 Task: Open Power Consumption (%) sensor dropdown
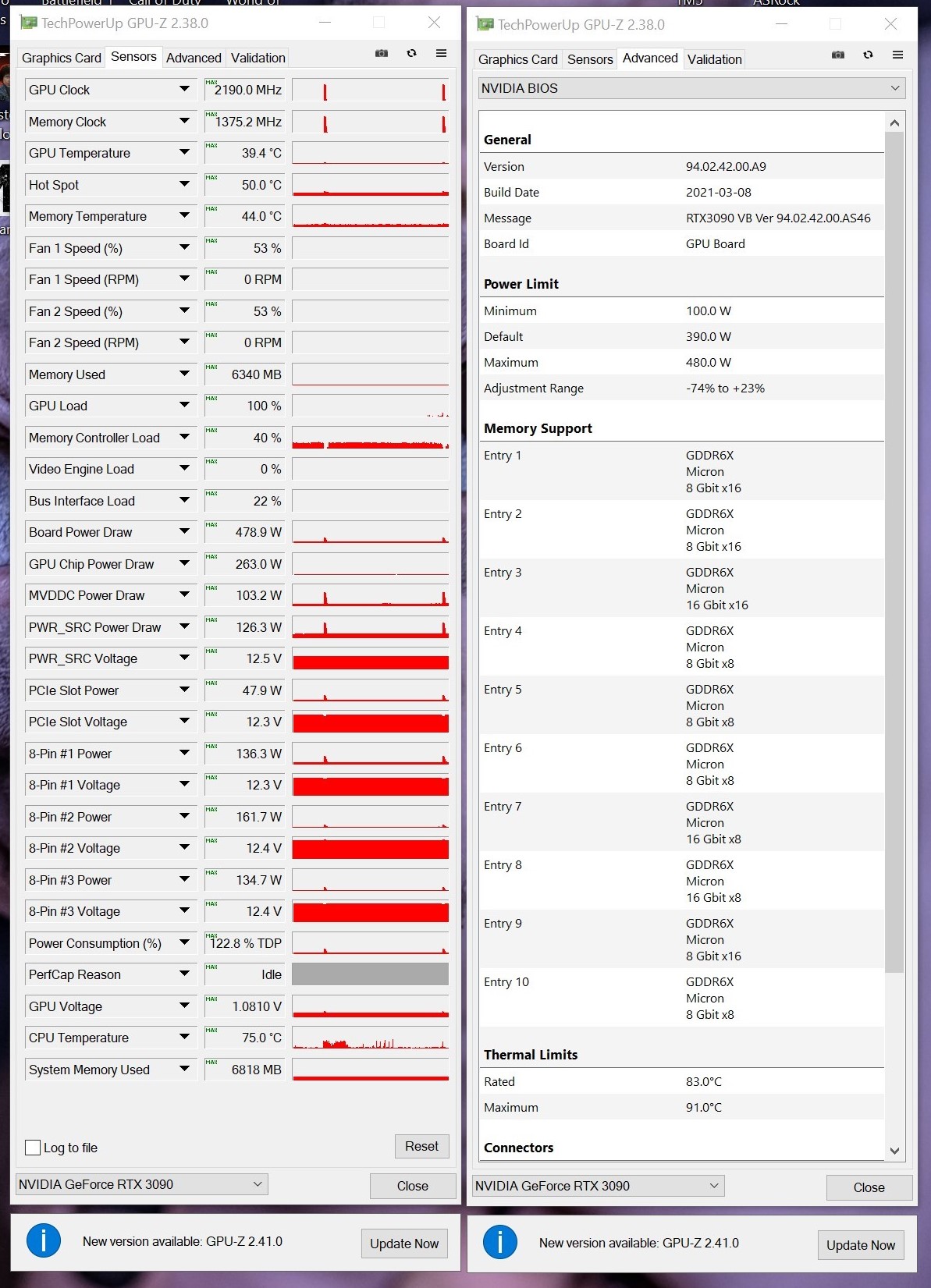point(184,942)
